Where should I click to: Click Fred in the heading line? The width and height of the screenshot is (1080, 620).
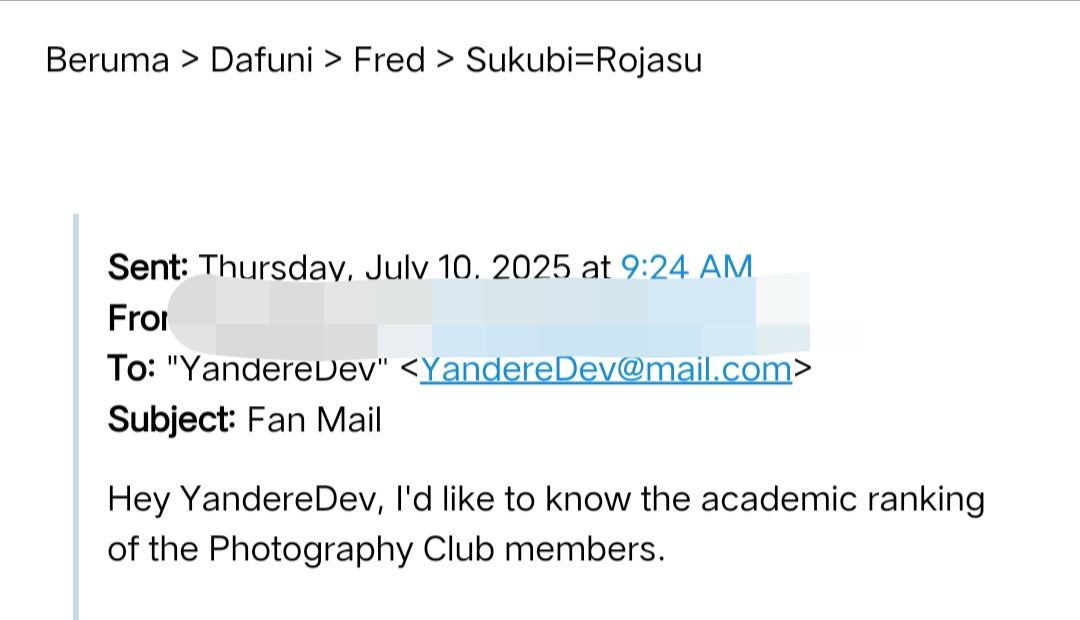389,60
